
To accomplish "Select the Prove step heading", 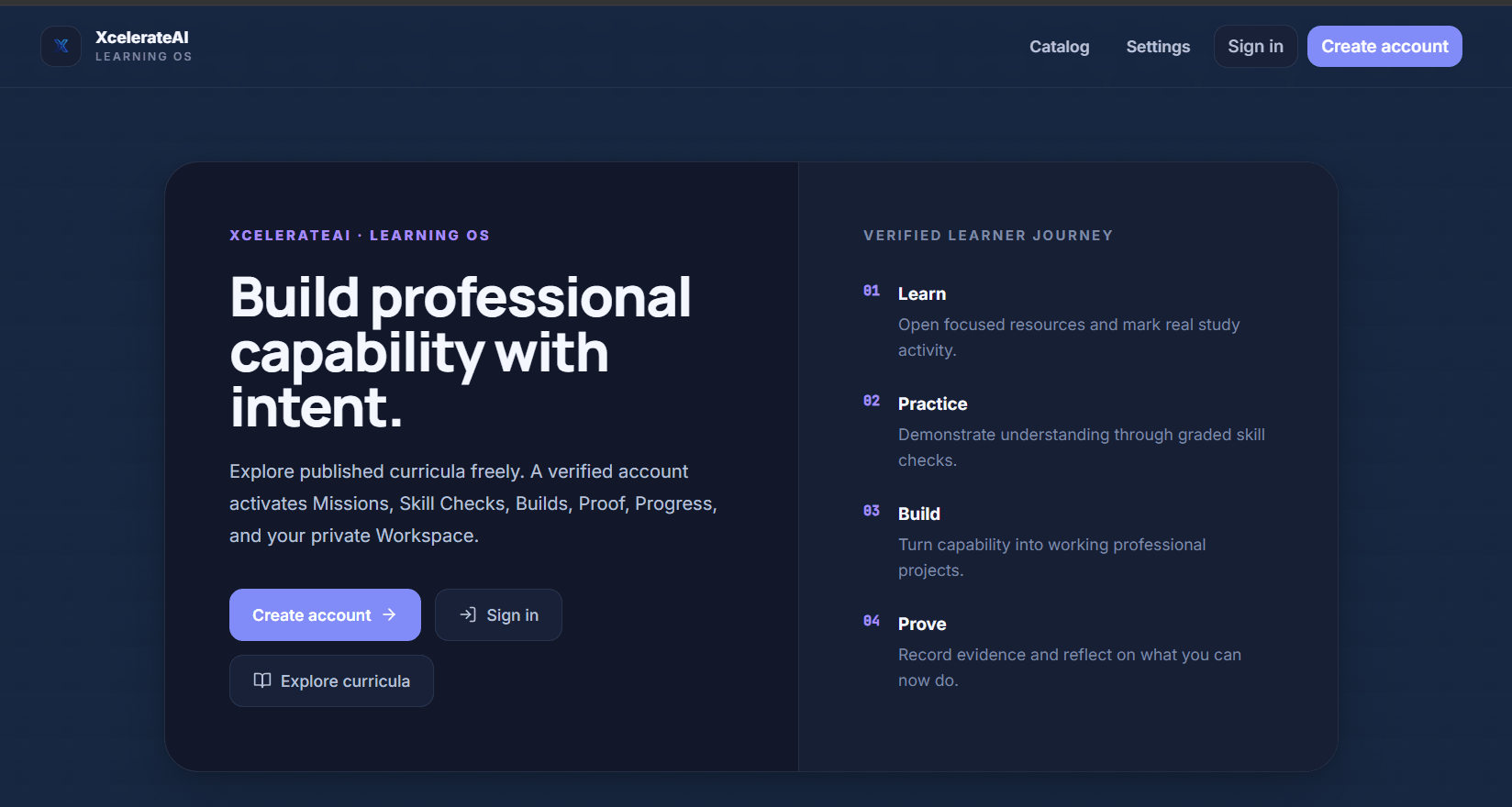I will tap(922, 624).
